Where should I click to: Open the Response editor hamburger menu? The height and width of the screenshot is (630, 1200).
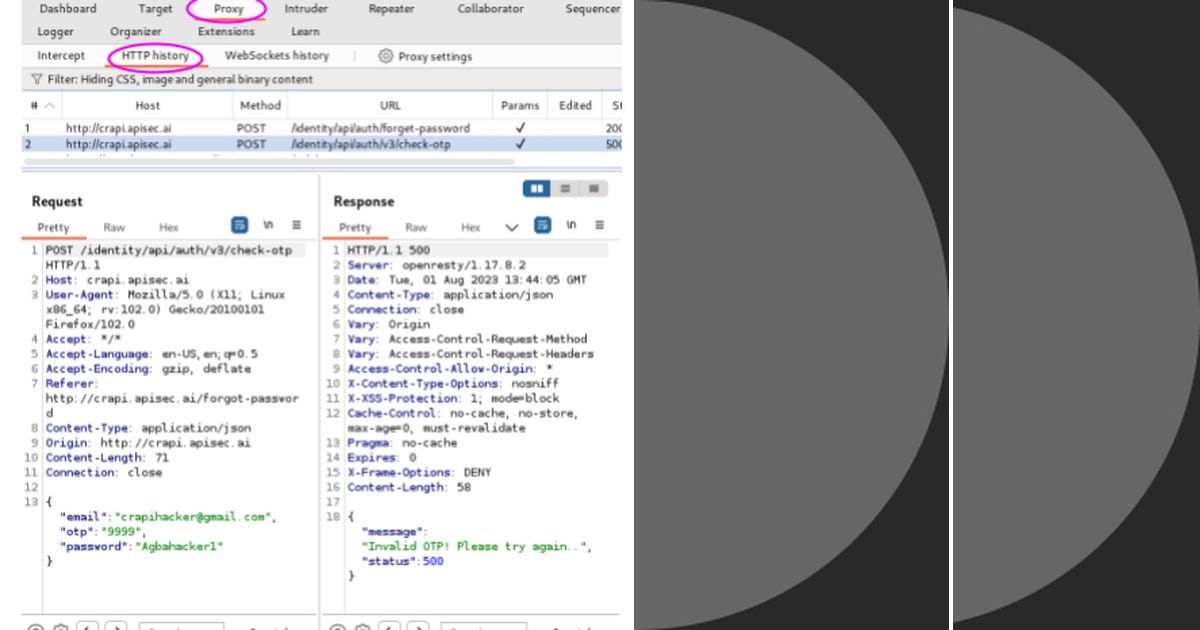(x=598, y=226)
